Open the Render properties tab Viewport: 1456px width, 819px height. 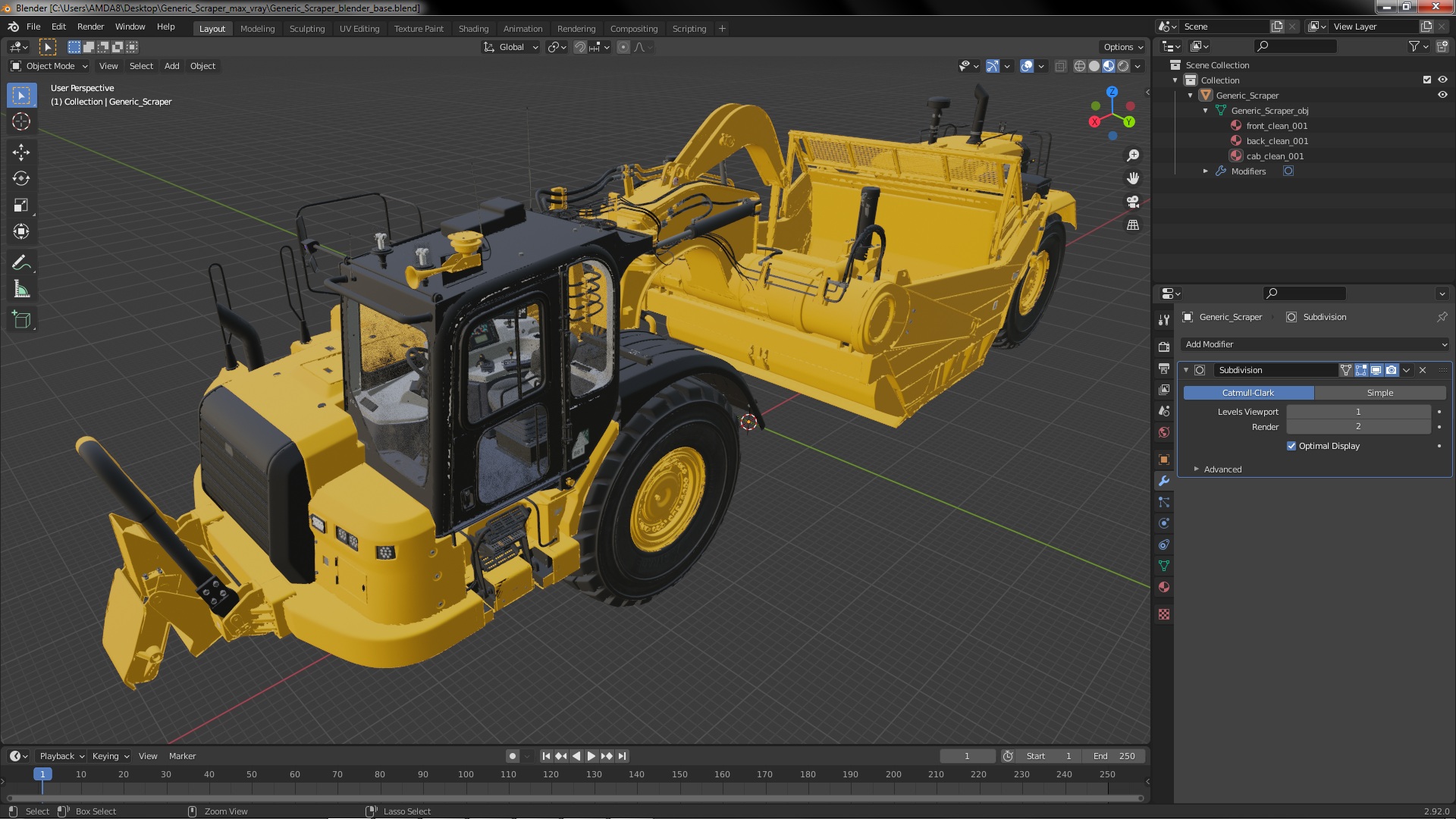(1164, 347)
